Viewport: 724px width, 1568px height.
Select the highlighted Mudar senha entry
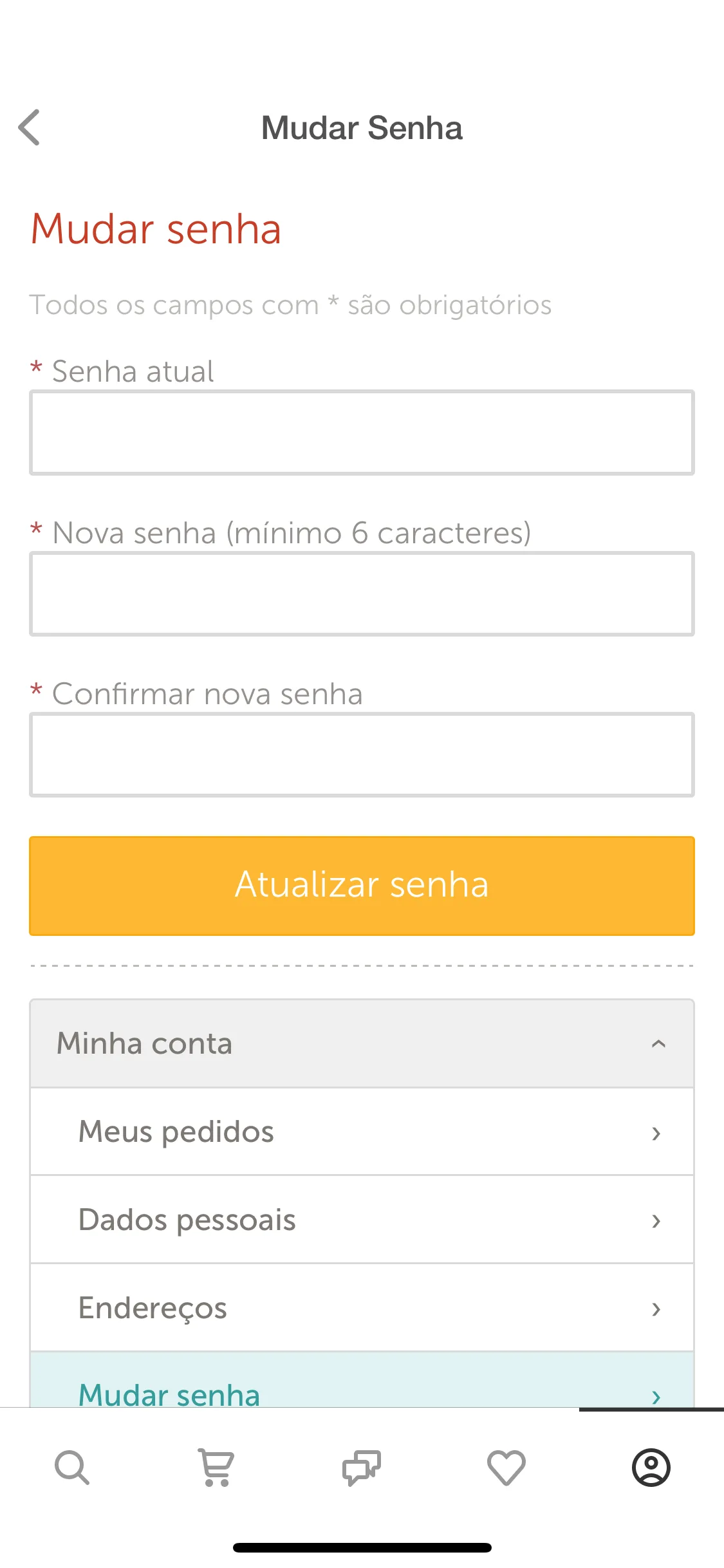[x=362, y=1380]
